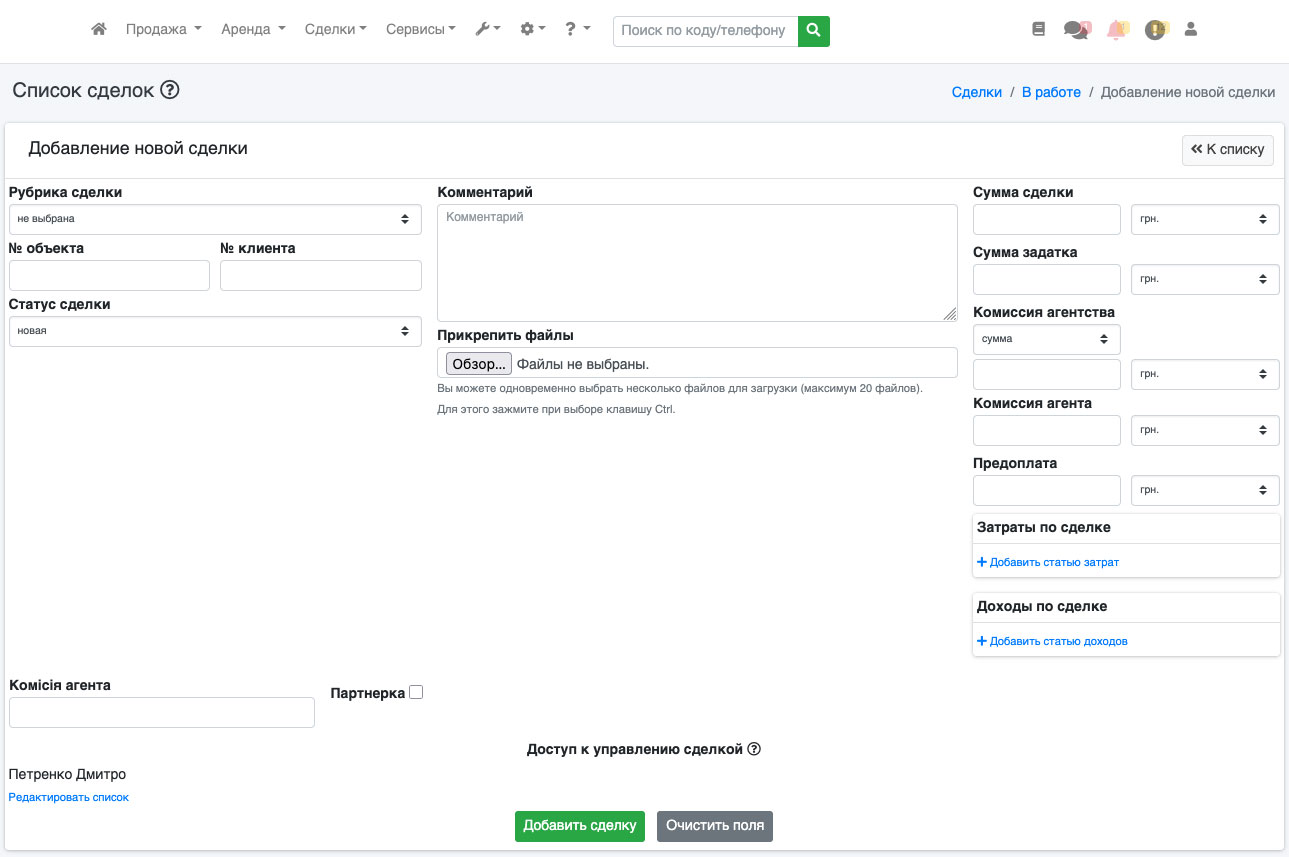This screenshot has width=1289, height=857.
Task: Go back via К списку button
Action: 1227,150
